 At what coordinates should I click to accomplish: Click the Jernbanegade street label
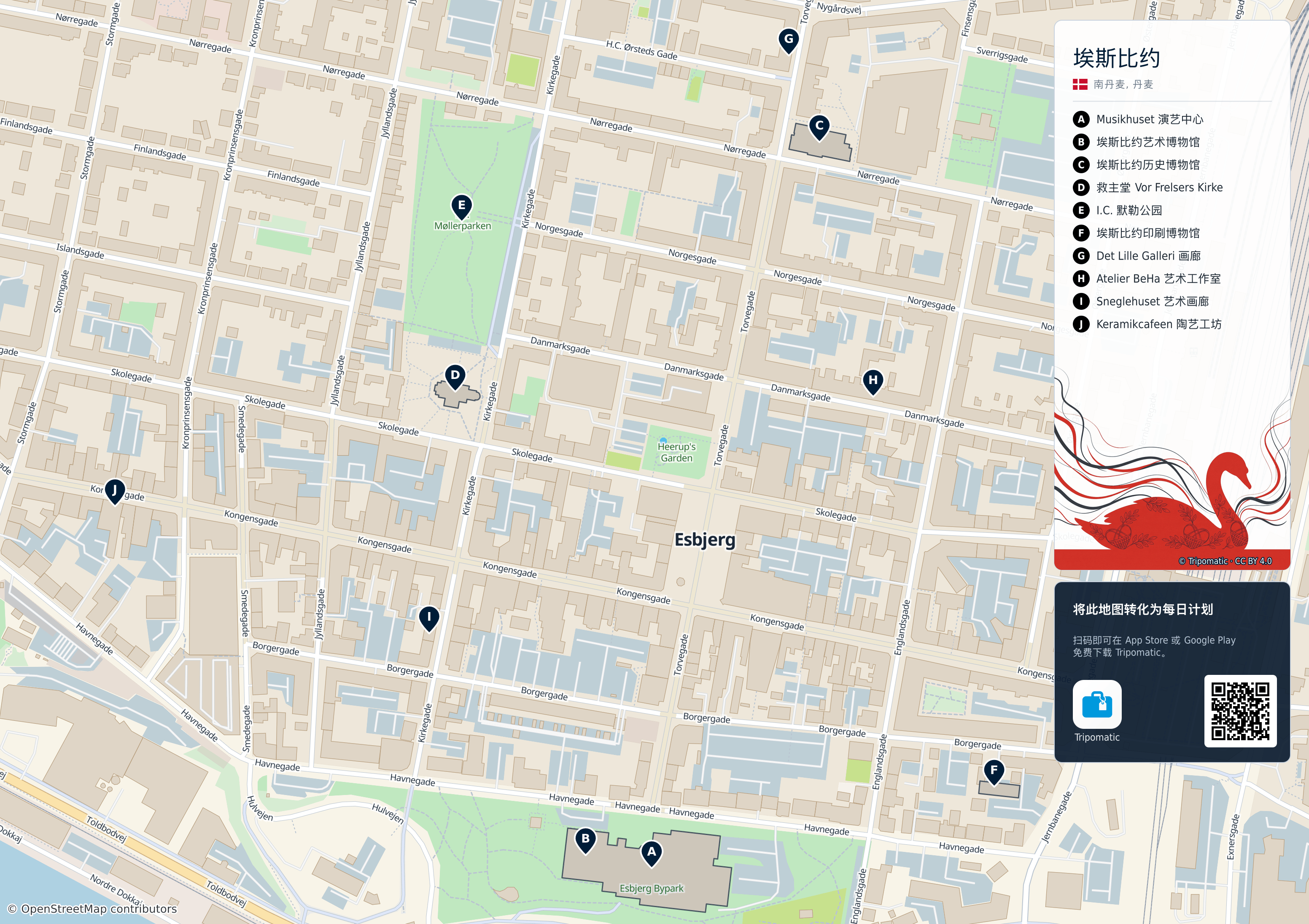[x=1056, y=817]
